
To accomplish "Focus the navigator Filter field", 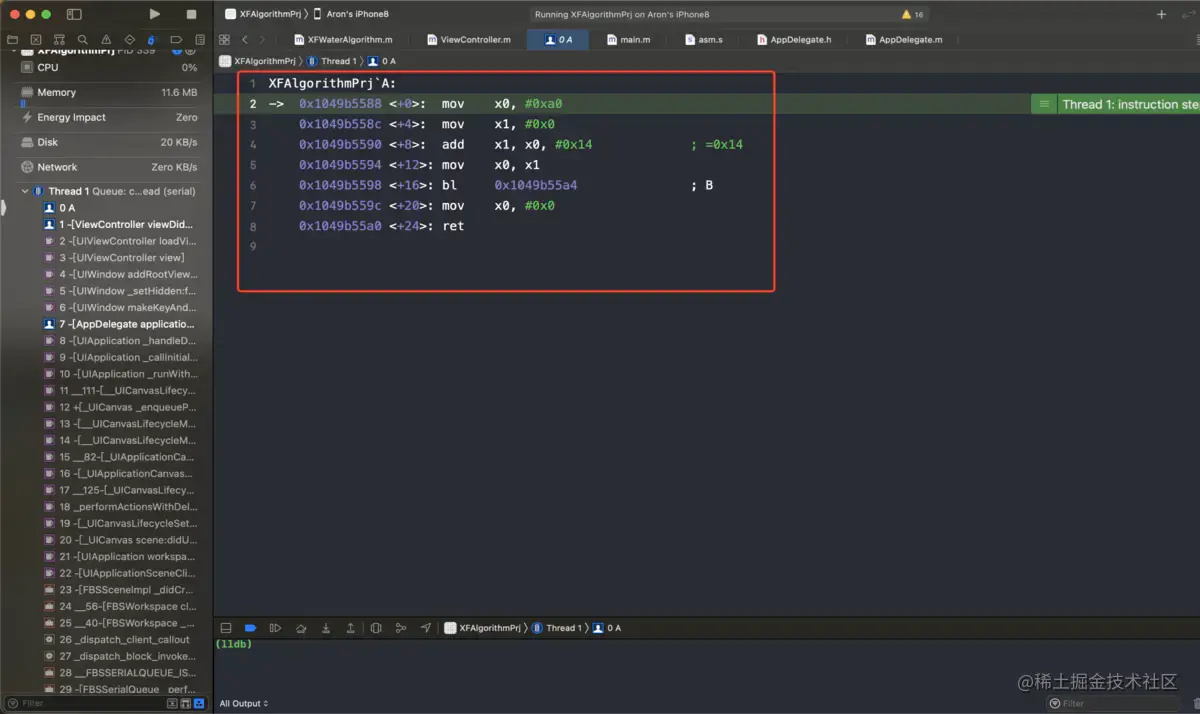I will coord(105,703).
